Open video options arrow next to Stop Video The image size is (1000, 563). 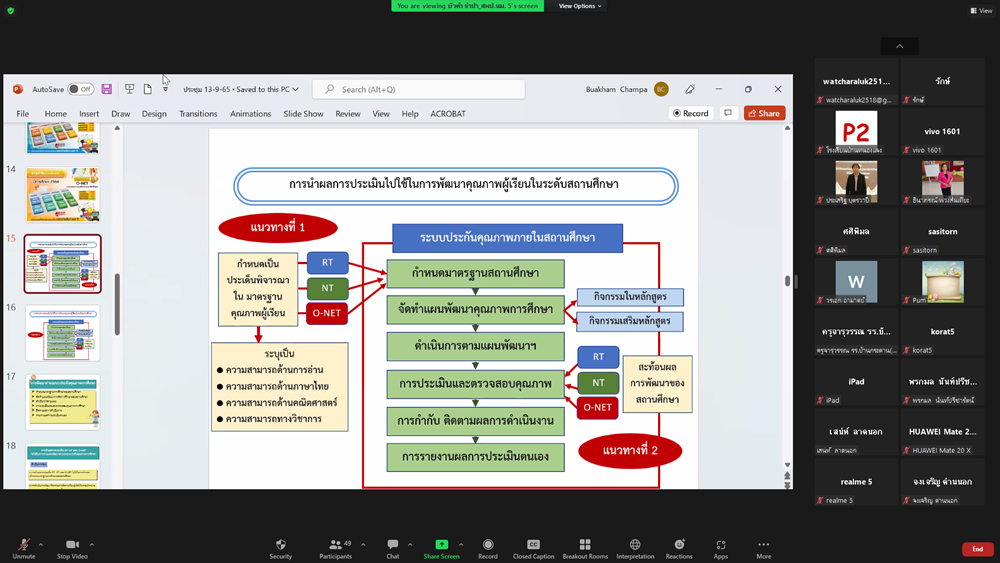pos(92,545)
